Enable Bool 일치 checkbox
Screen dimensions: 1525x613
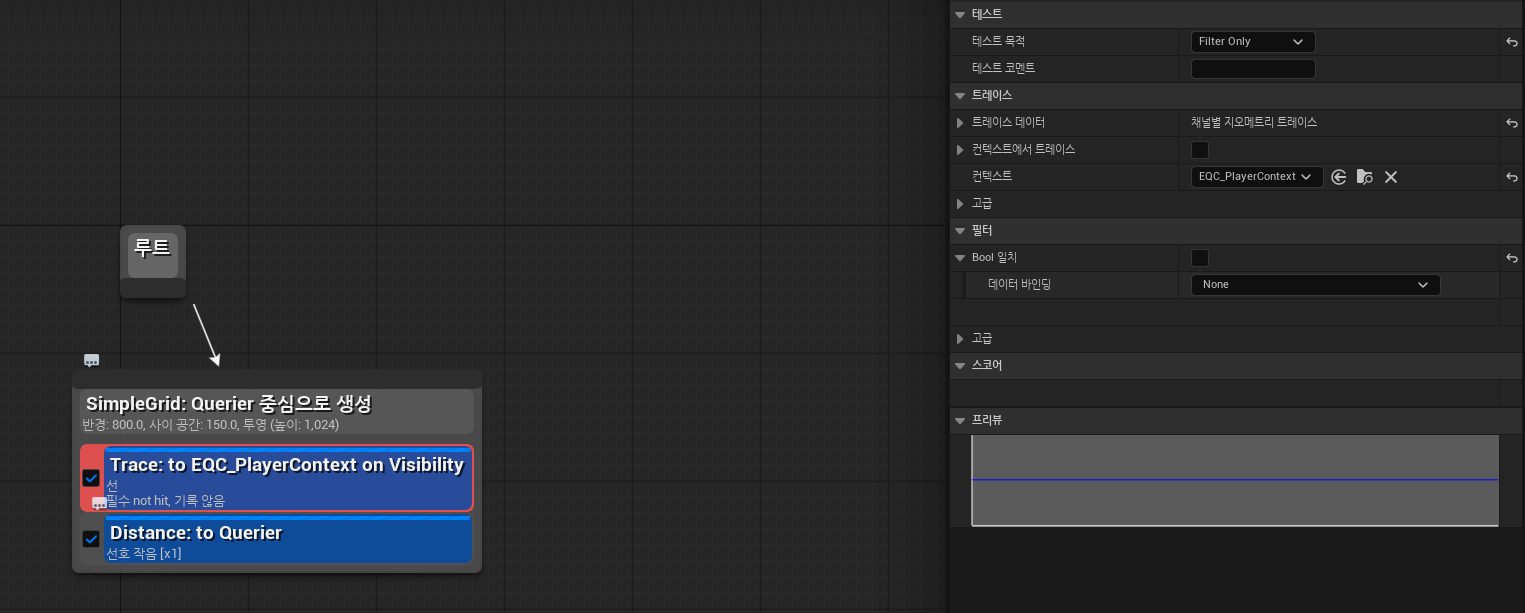pos(1200,258)
